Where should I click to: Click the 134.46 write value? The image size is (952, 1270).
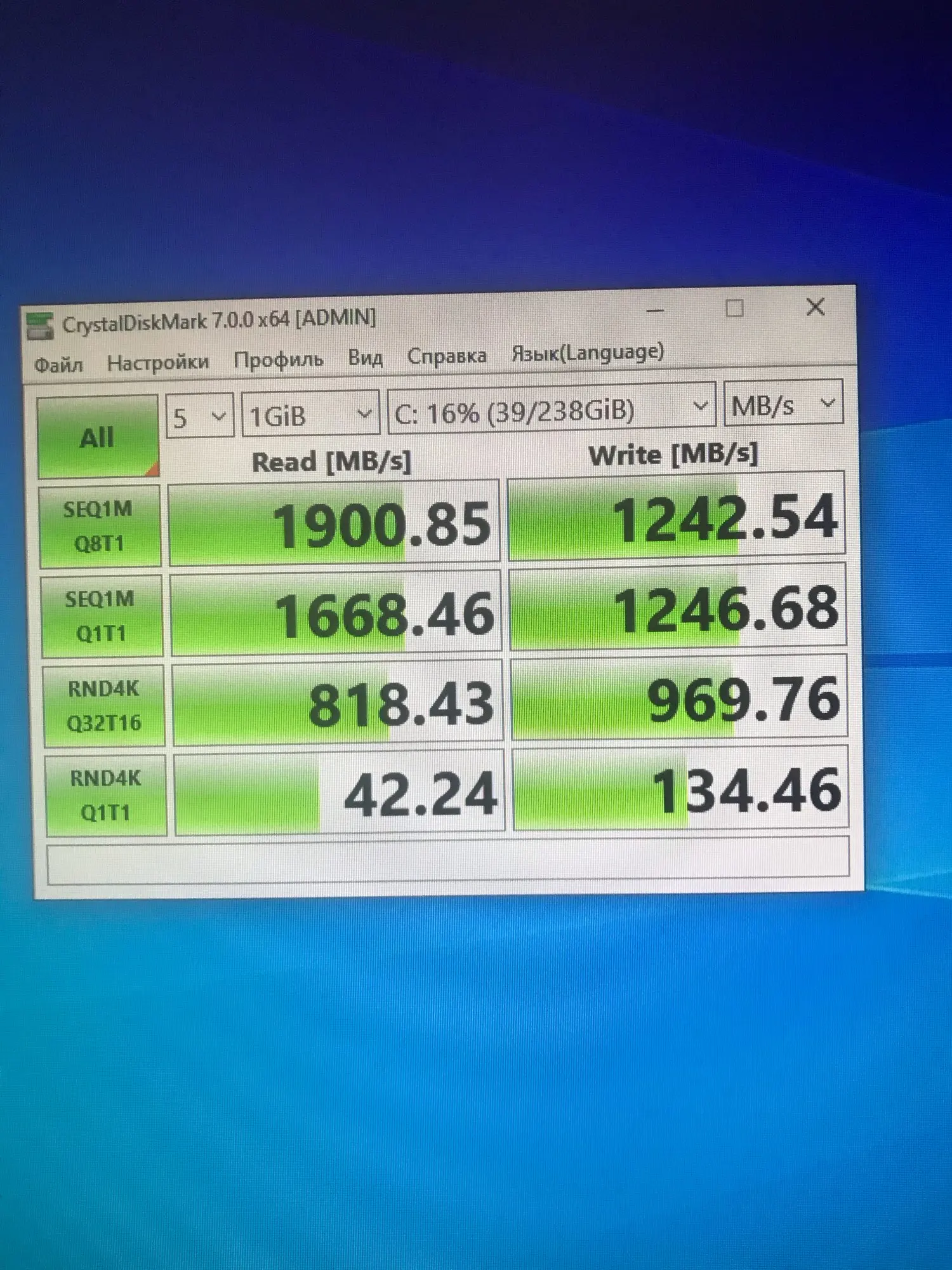tap(681, 789)
